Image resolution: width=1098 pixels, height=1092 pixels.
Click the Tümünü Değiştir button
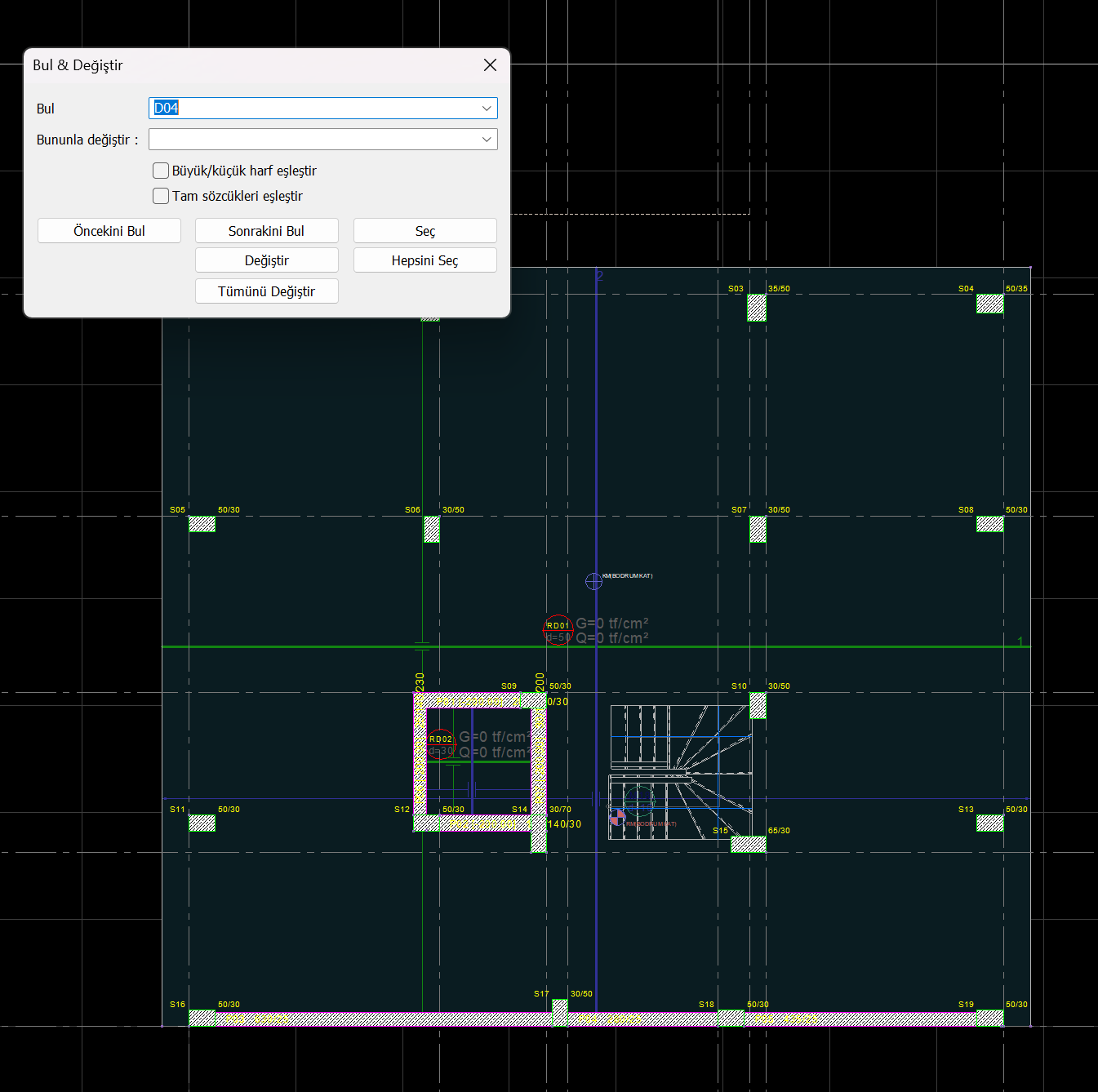click(266, 291)
